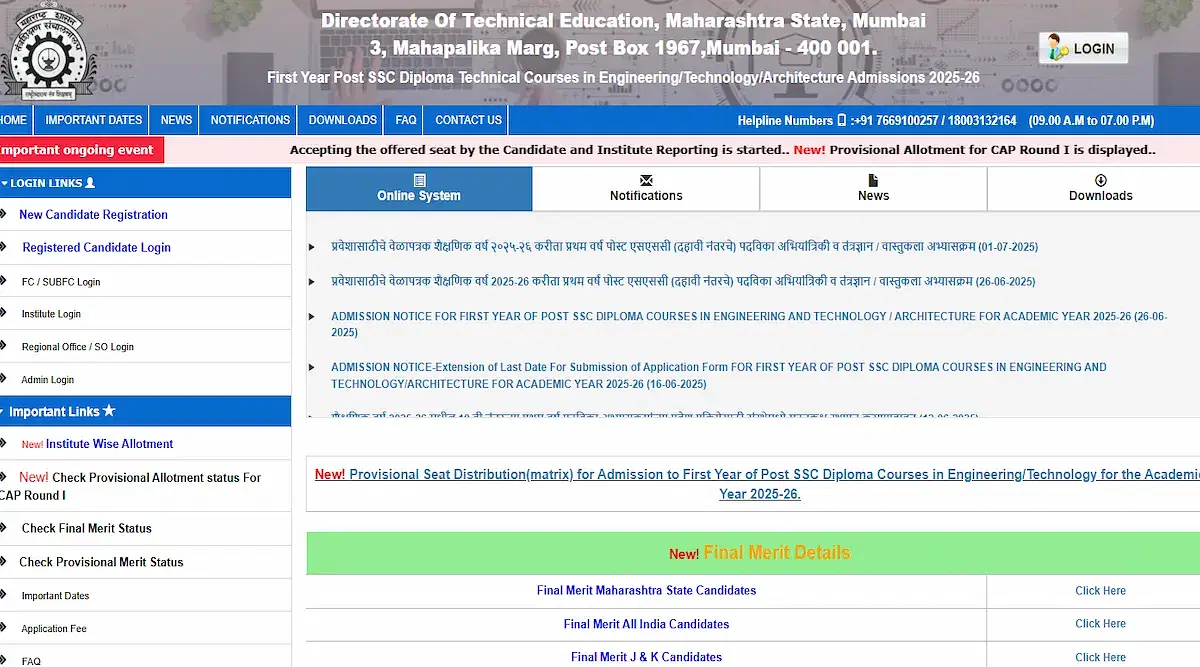Click the Important Links section header
1200x667 pixels.
pyautogui.click(x=146, y=411)
